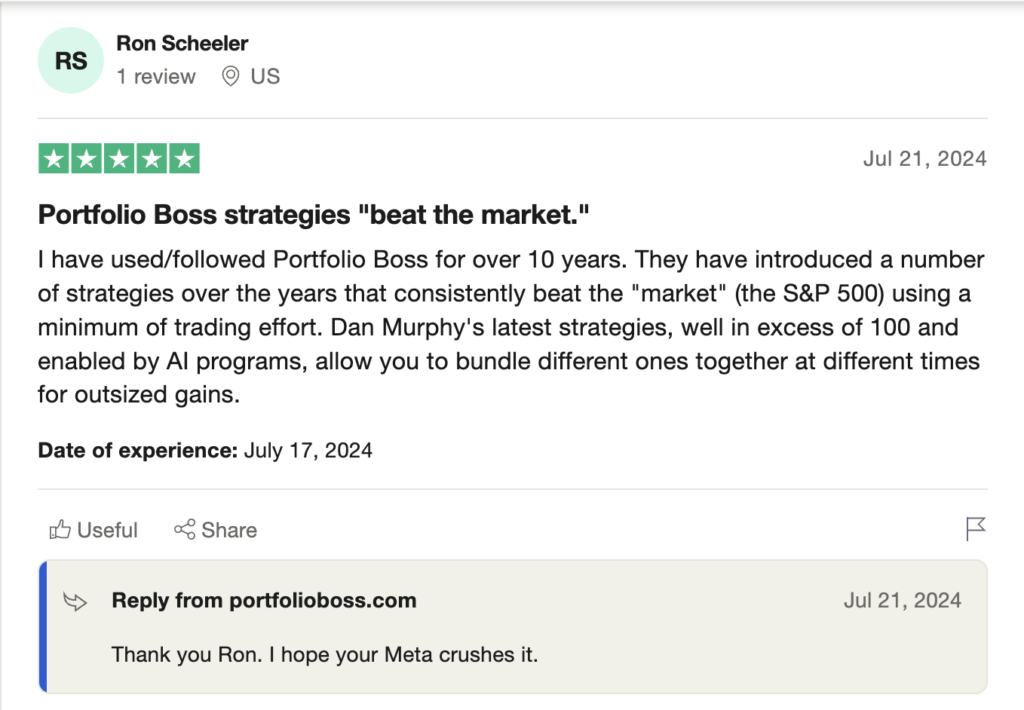The image size is (1024, 710).
Task: Click the third green rating star
Action: pyautogui.click(x=119, y=159)
